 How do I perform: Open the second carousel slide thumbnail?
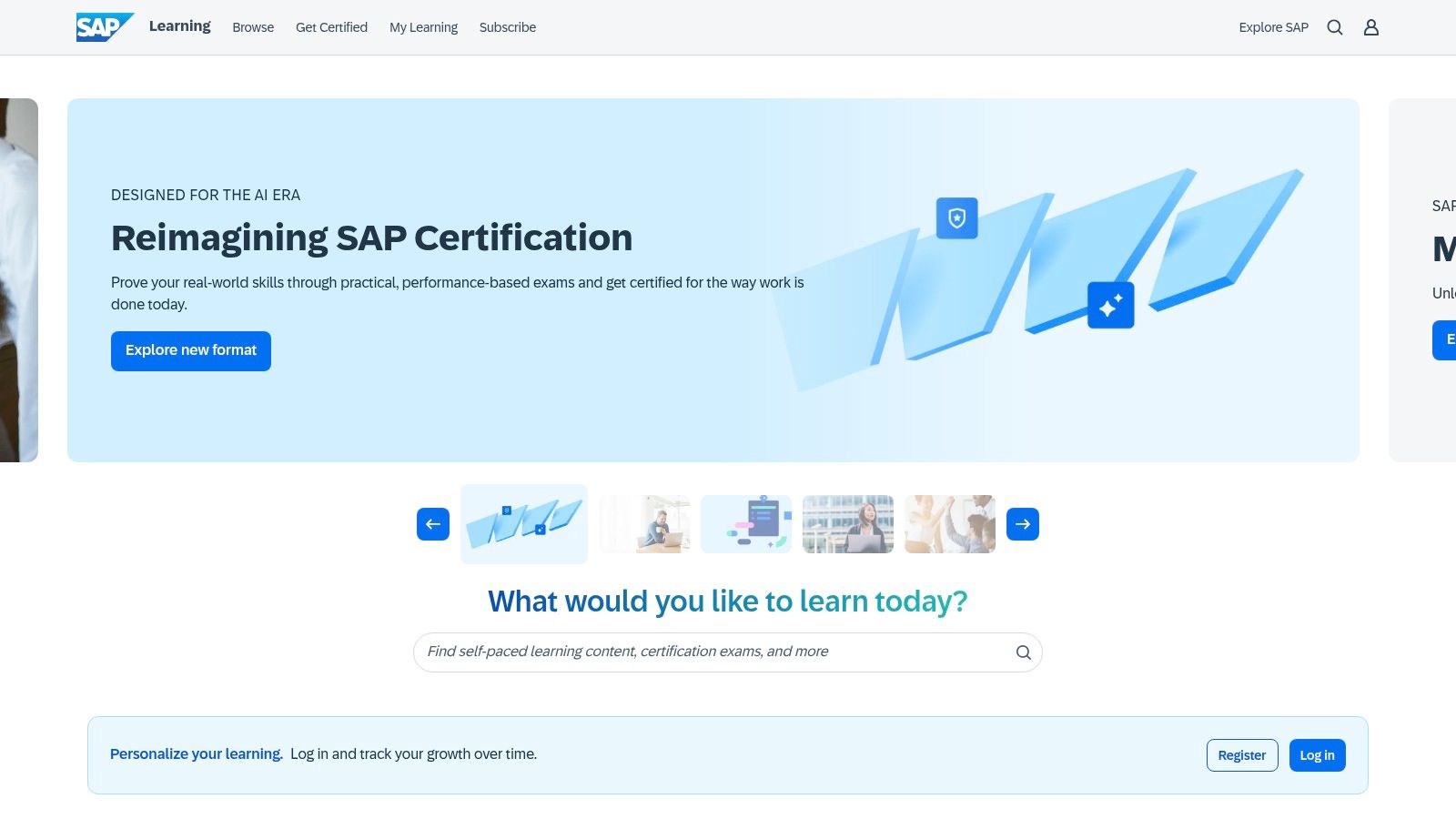tap(643, 524)
